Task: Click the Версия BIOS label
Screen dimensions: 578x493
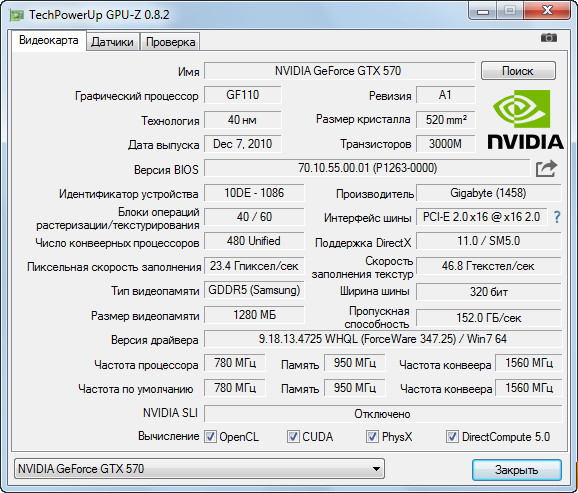Action: point(166,170)
